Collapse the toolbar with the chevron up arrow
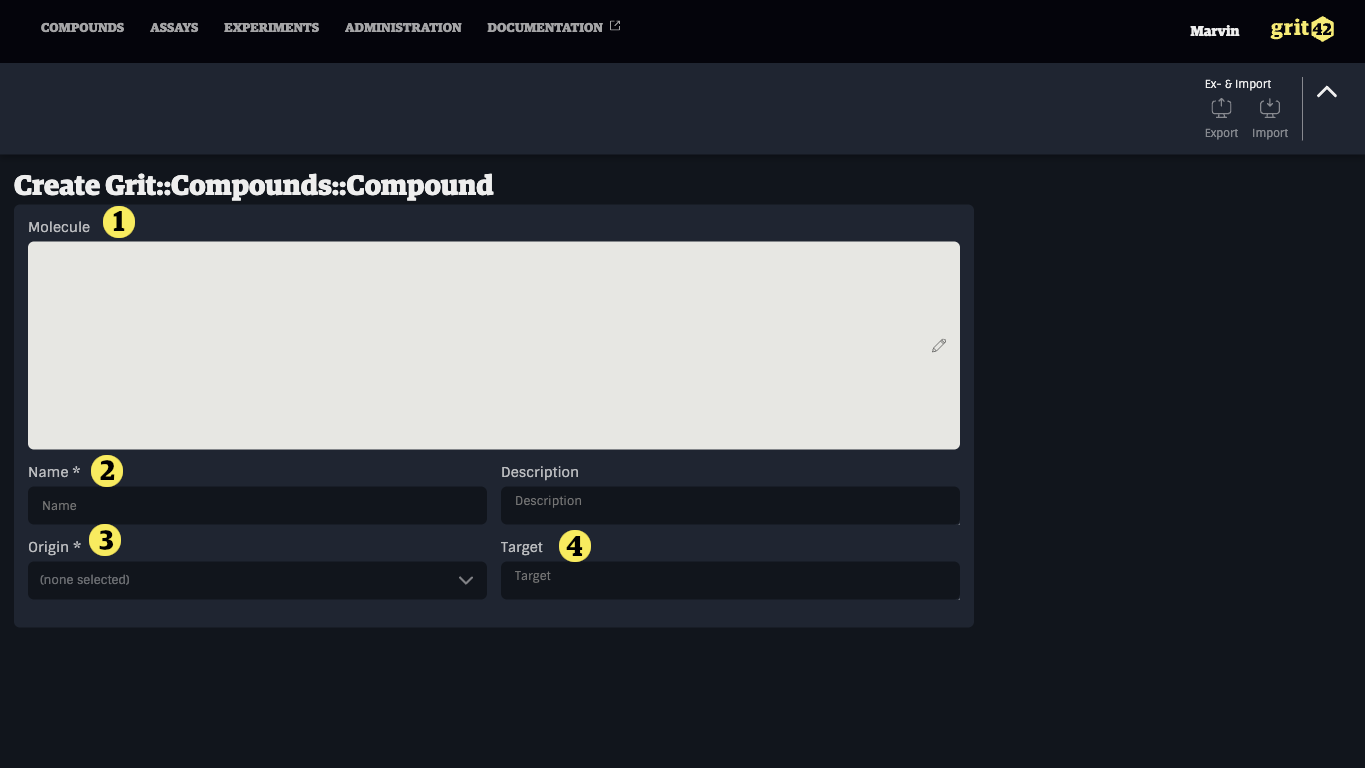This screenshot has width=1365, height=768. (x=1327, y=91)
